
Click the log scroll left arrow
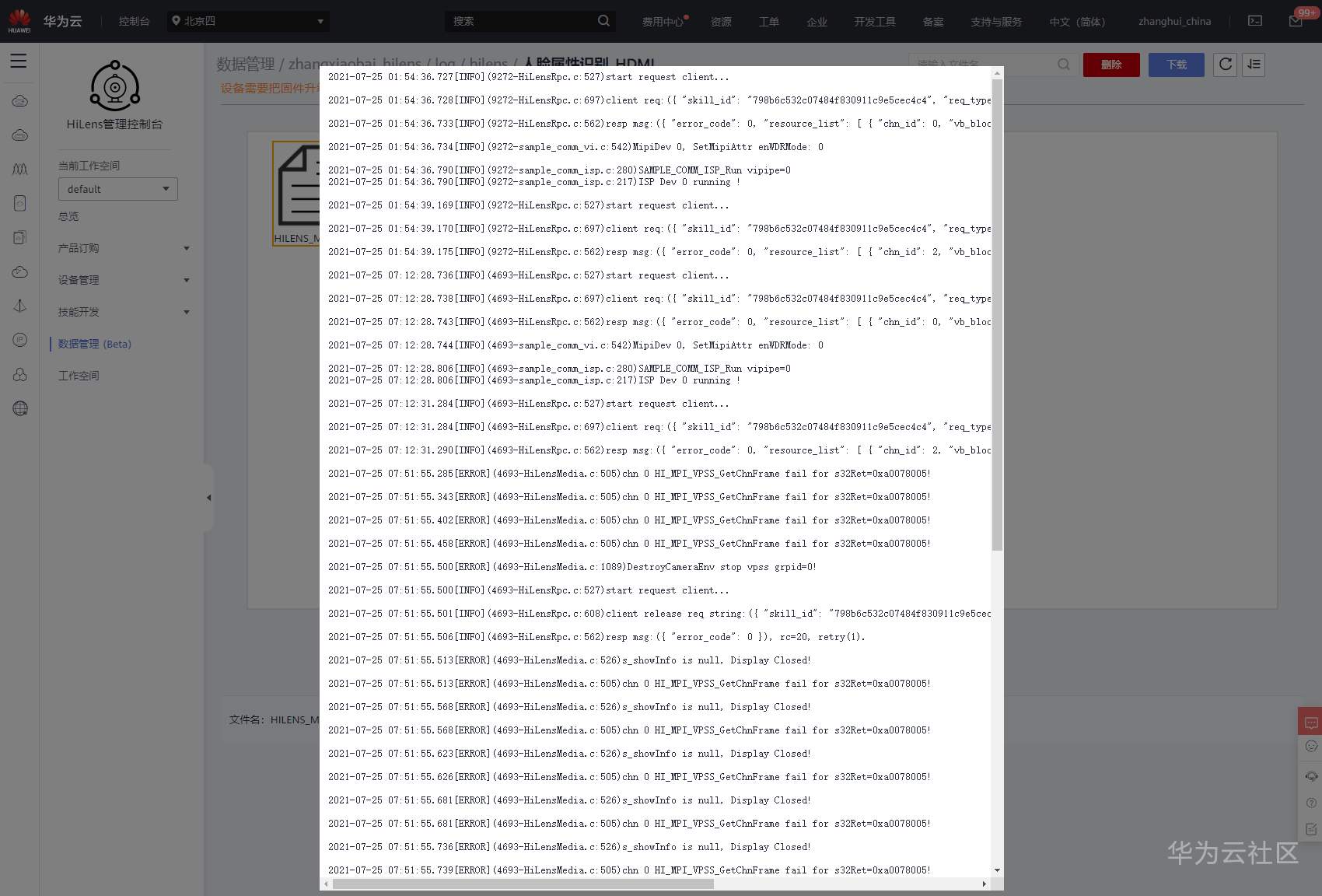(326, 884)
